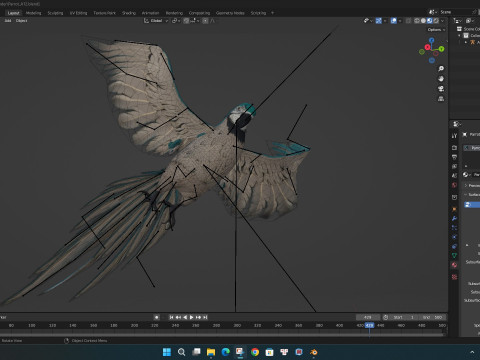Open the Sculpting workspace tab
Viewport: 480px width, 360px height.
click(x=55, y=13)
